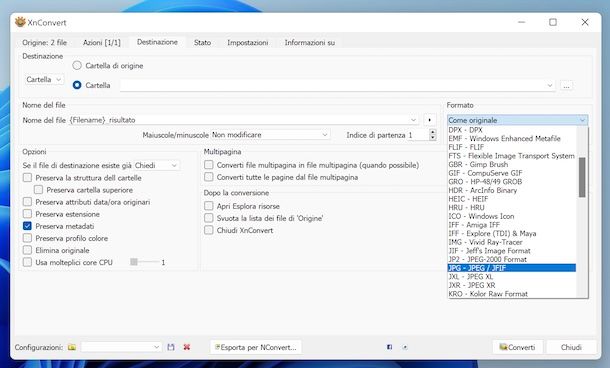Open Maiuscole/minuscole Non modificare dropdown

coord(270,135)
